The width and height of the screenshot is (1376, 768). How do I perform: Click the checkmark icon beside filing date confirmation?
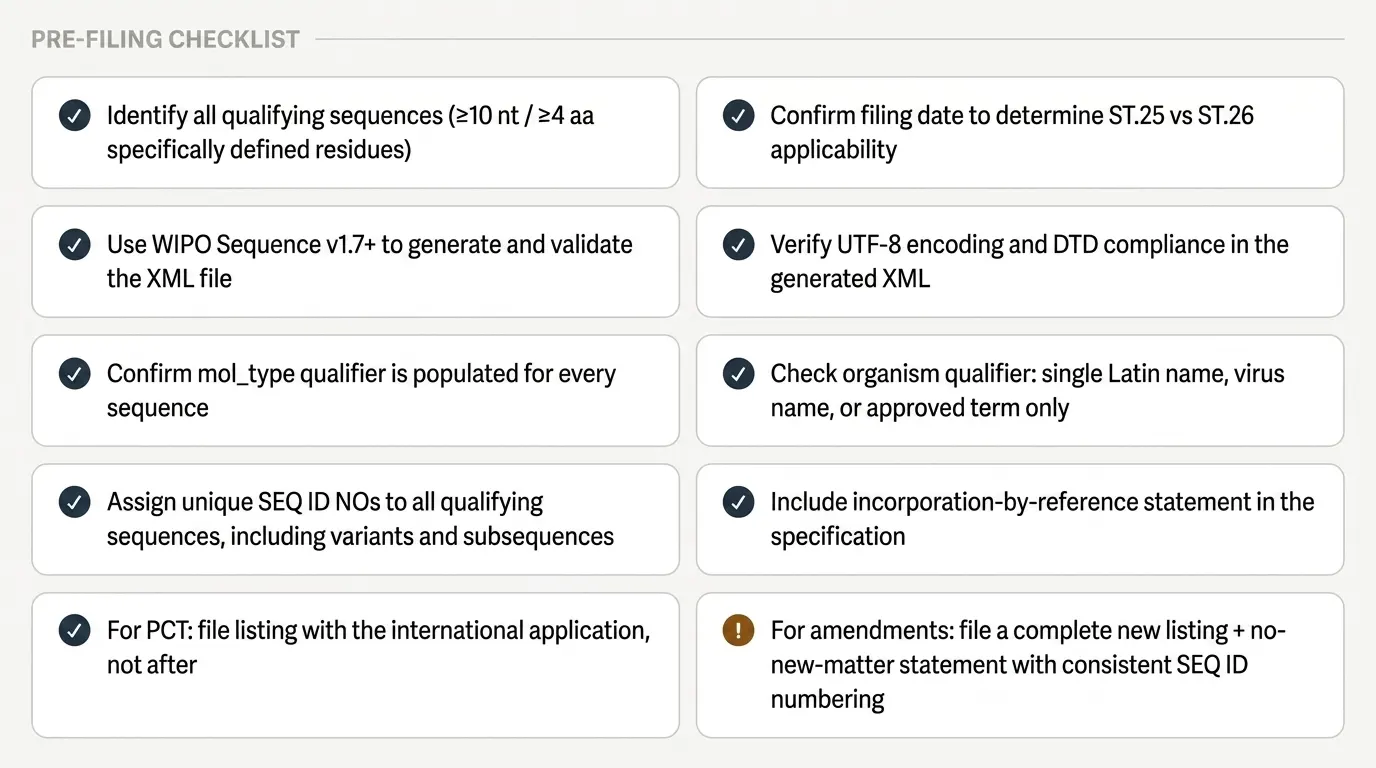pos(737,115)
